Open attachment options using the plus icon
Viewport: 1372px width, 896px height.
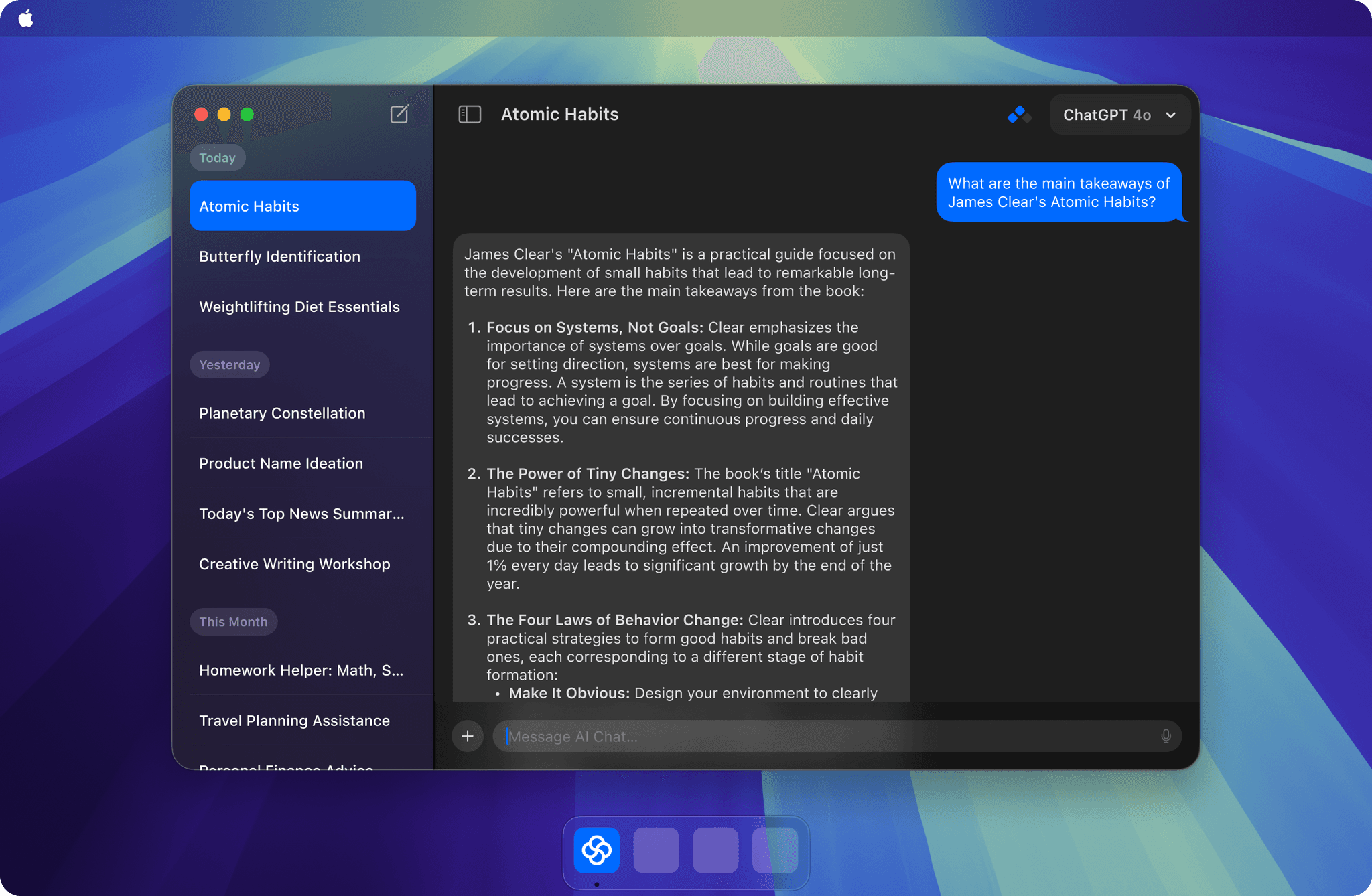(468, 736)
